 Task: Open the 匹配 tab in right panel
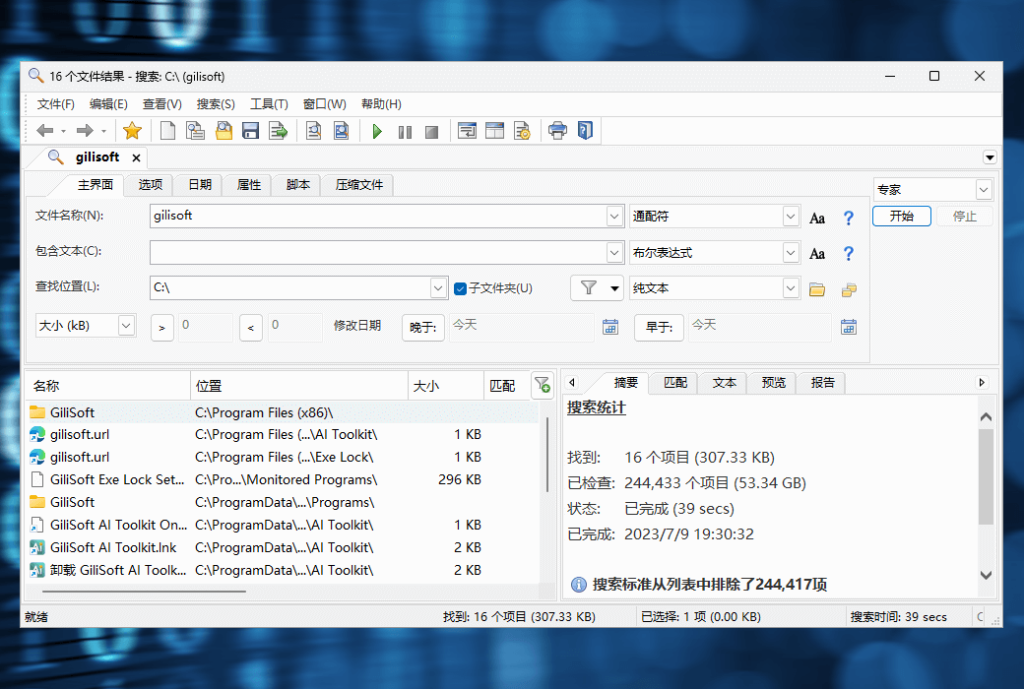(675, 383)
